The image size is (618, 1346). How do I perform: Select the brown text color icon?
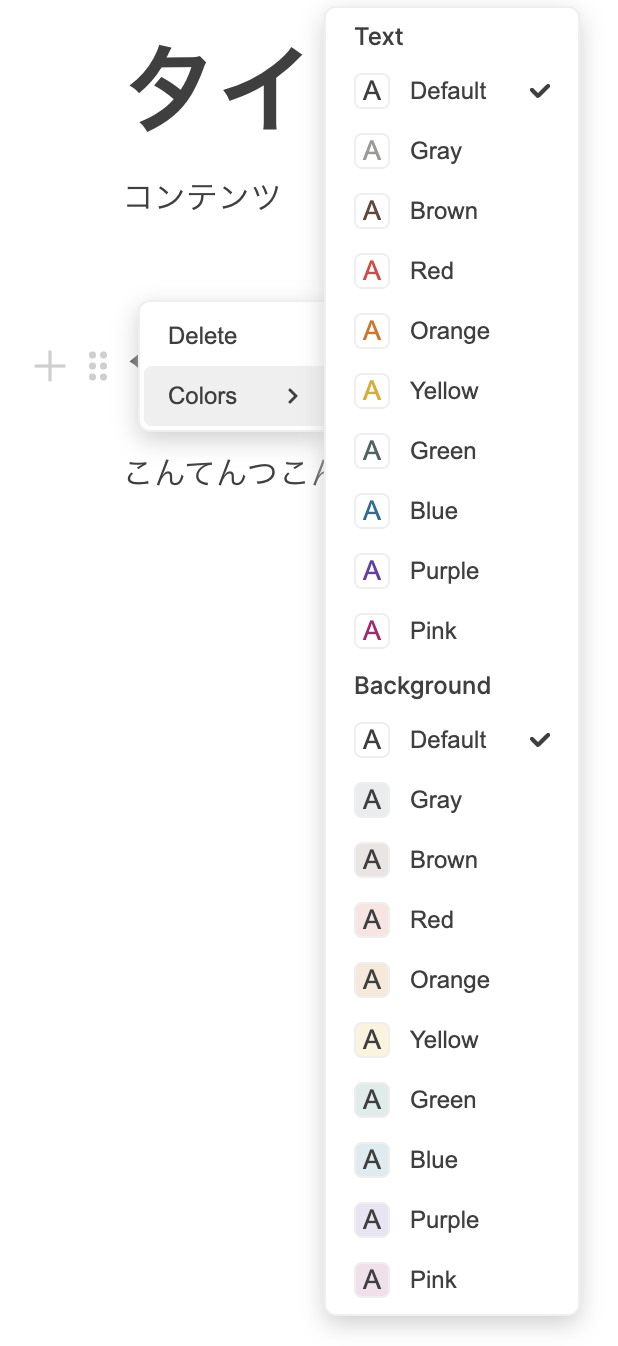click(372, 211)
